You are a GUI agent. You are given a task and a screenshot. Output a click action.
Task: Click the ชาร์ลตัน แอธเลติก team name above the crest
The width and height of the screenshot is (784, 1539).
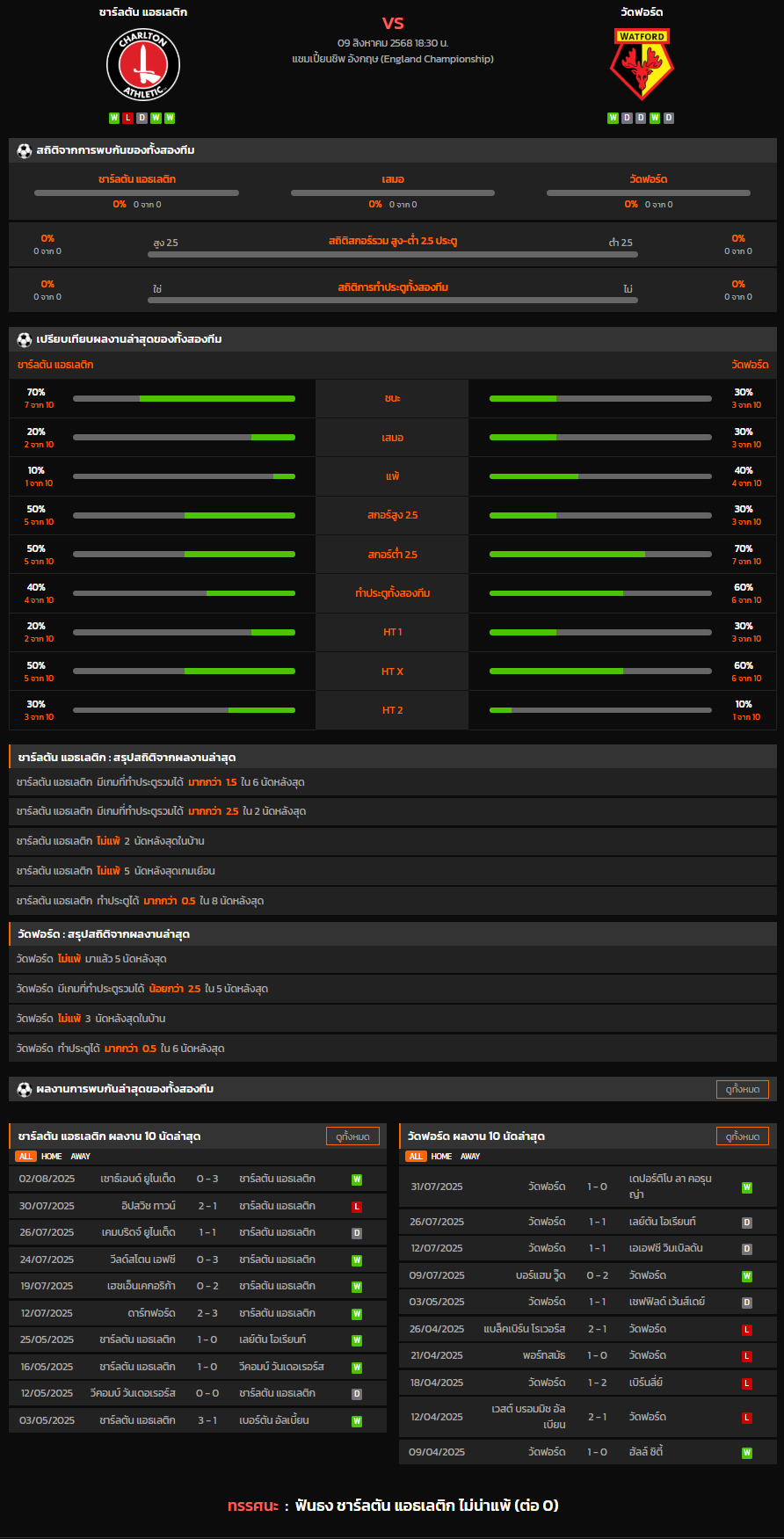coord(143,12)
